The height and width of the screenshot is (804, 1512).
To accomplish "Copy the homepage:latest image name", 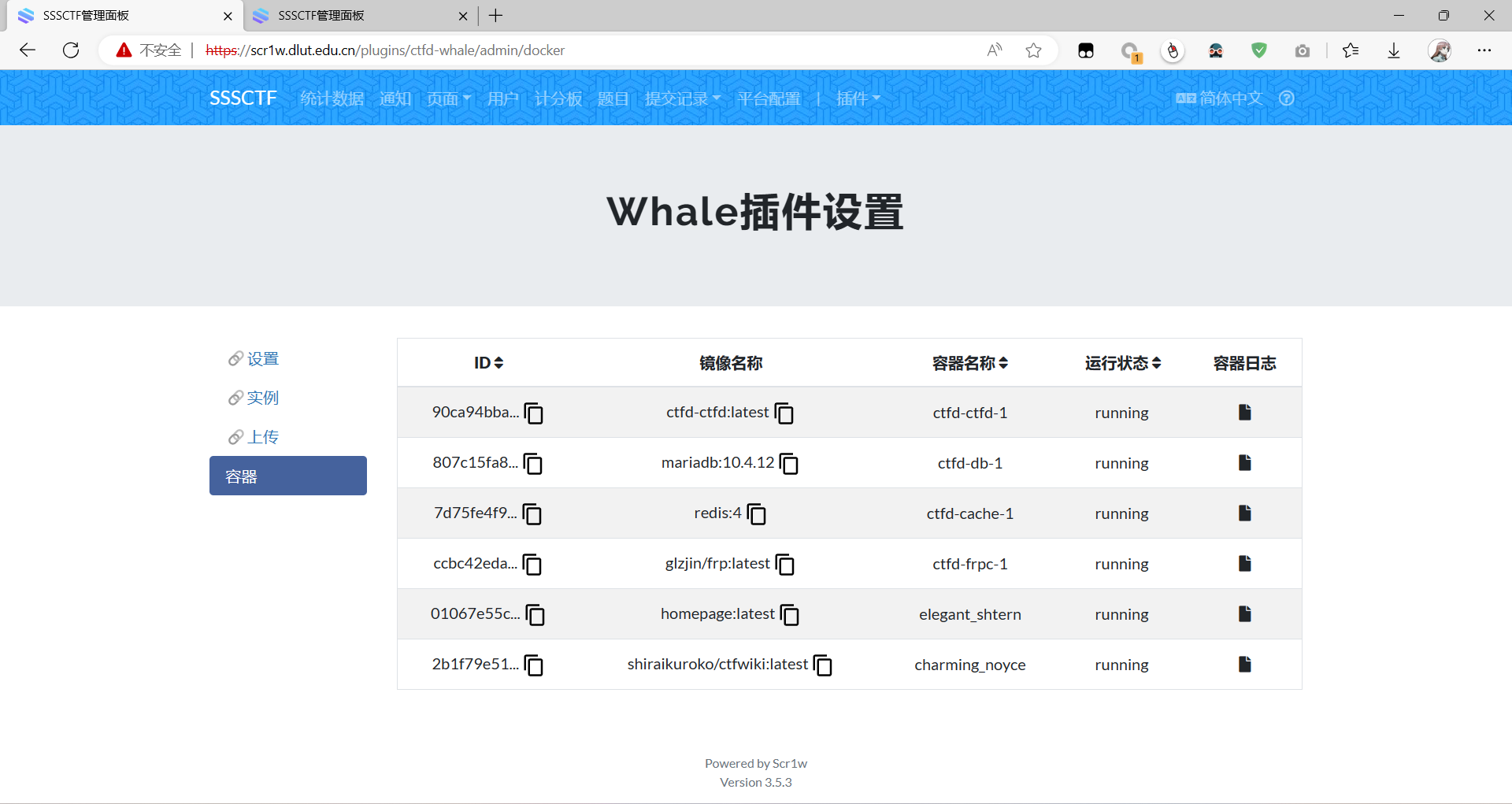I will coord(789,615).
